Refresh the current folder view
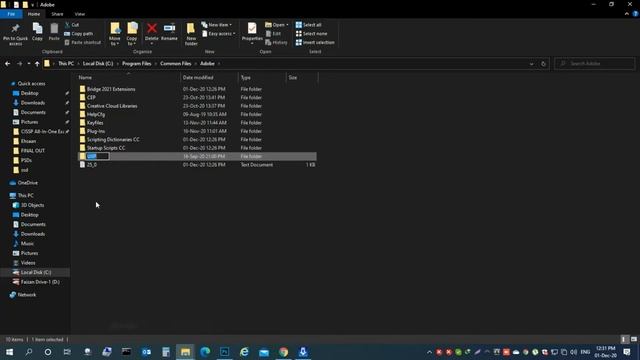640x360 pixels. [543, 64]
